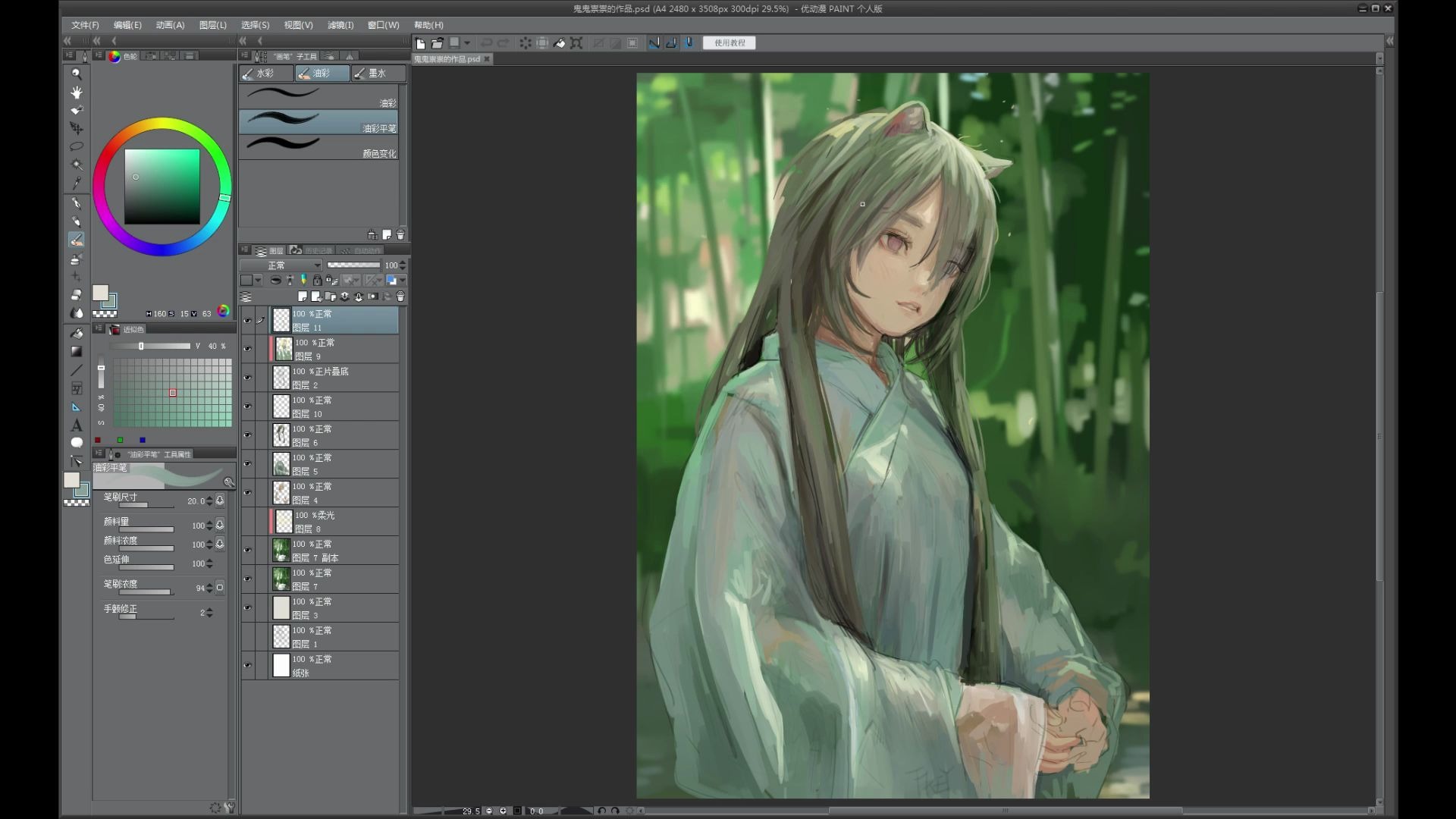Select the Pencil tool in toolbox
Screen dimensions: 1456x819
pyautogui.click(x=77, y=221)
